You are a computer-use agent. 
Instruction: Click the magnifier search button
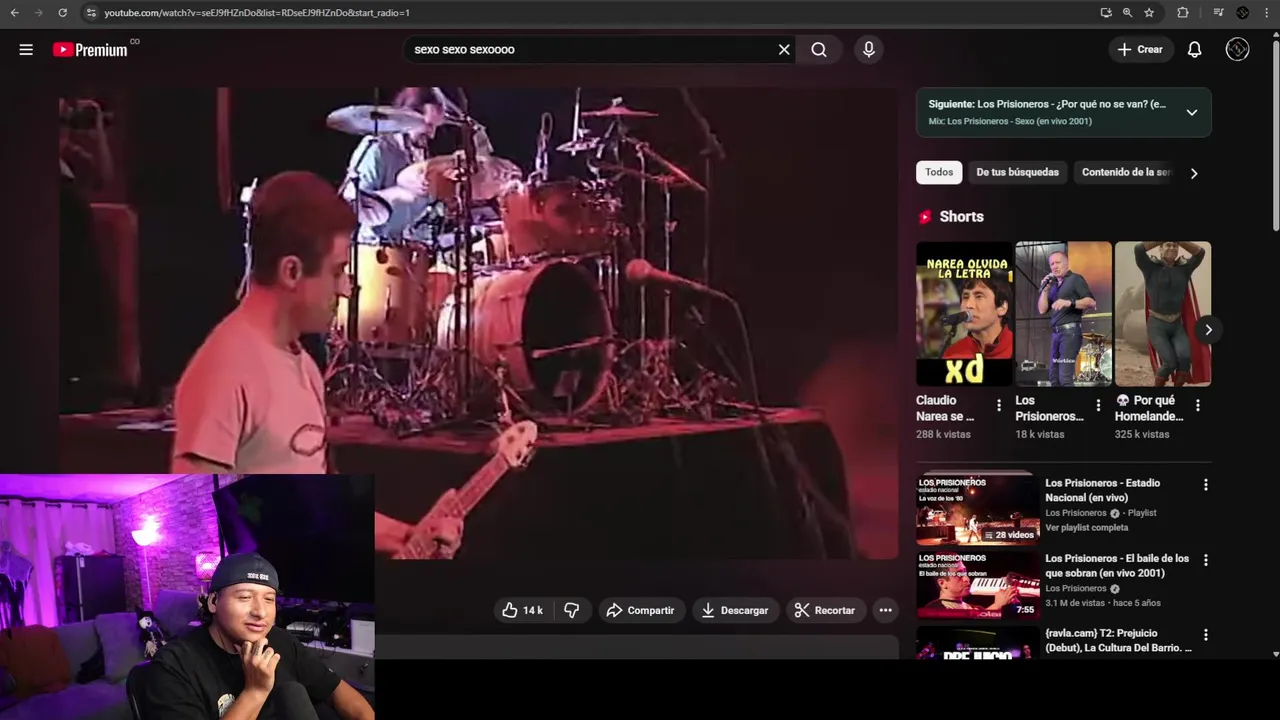pos(819,49)
